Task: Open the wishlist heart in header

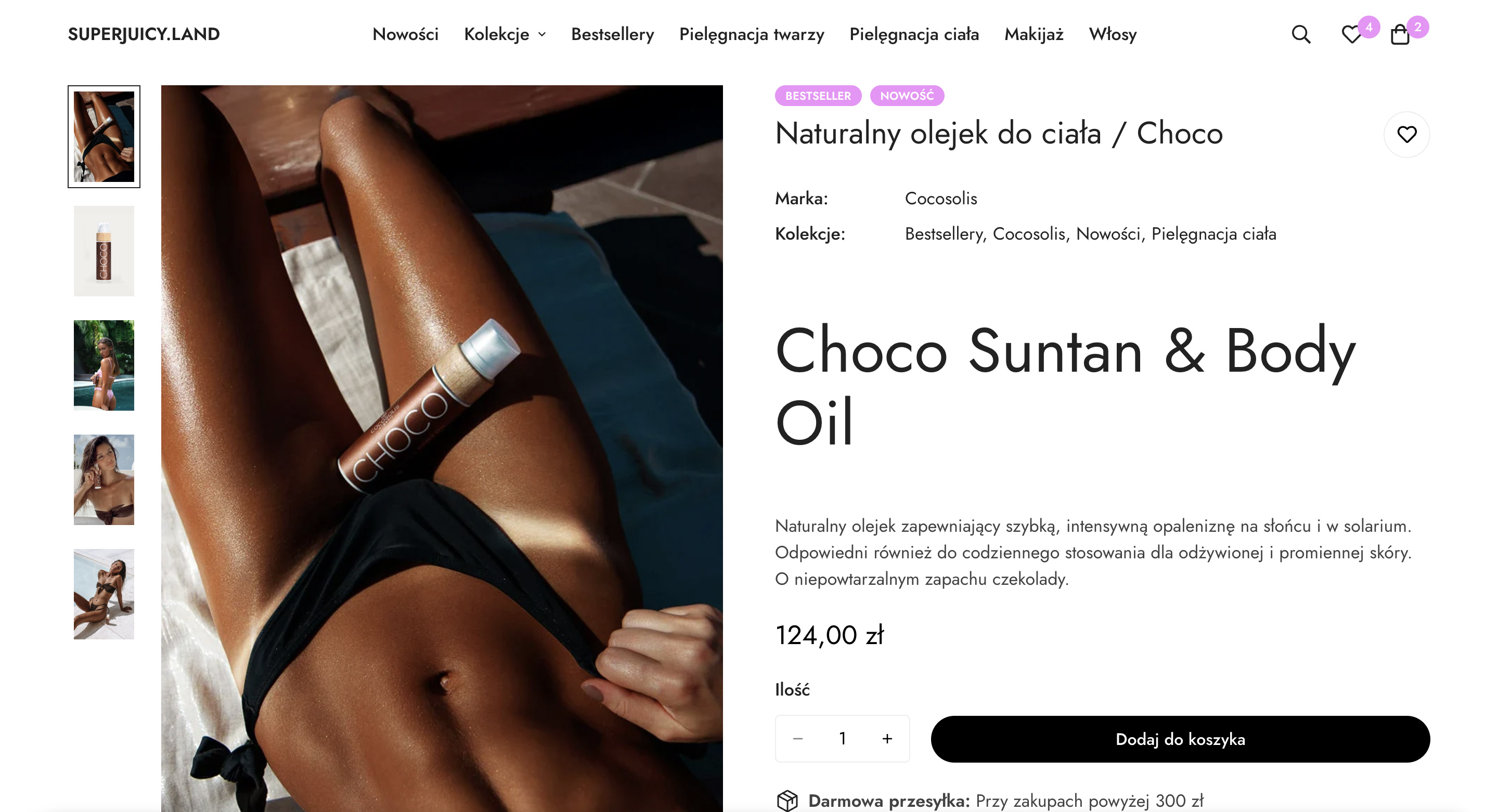Action: tap(1351, 34)
